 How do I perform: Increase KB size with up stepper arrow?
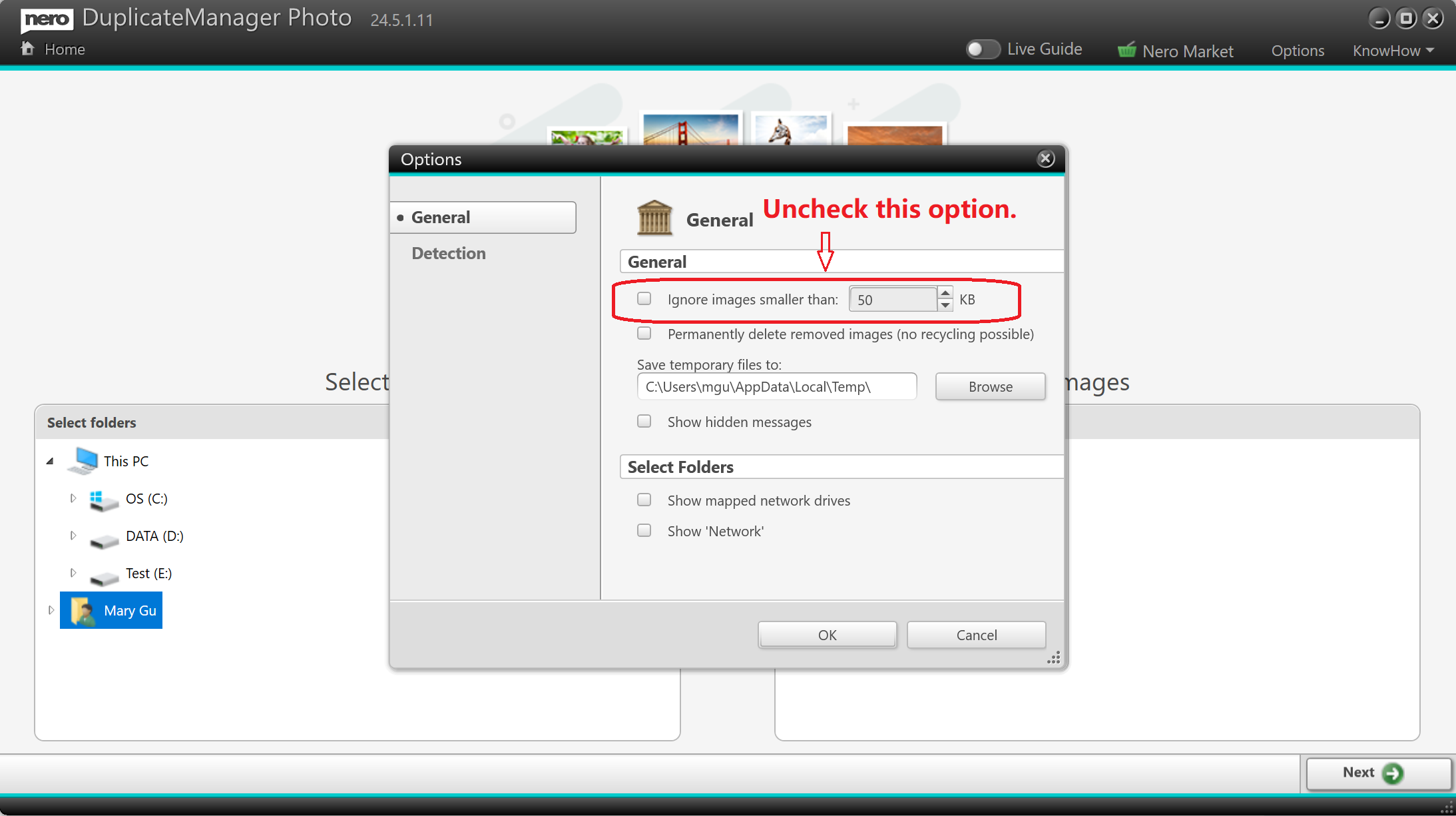[x=945, y=293]
